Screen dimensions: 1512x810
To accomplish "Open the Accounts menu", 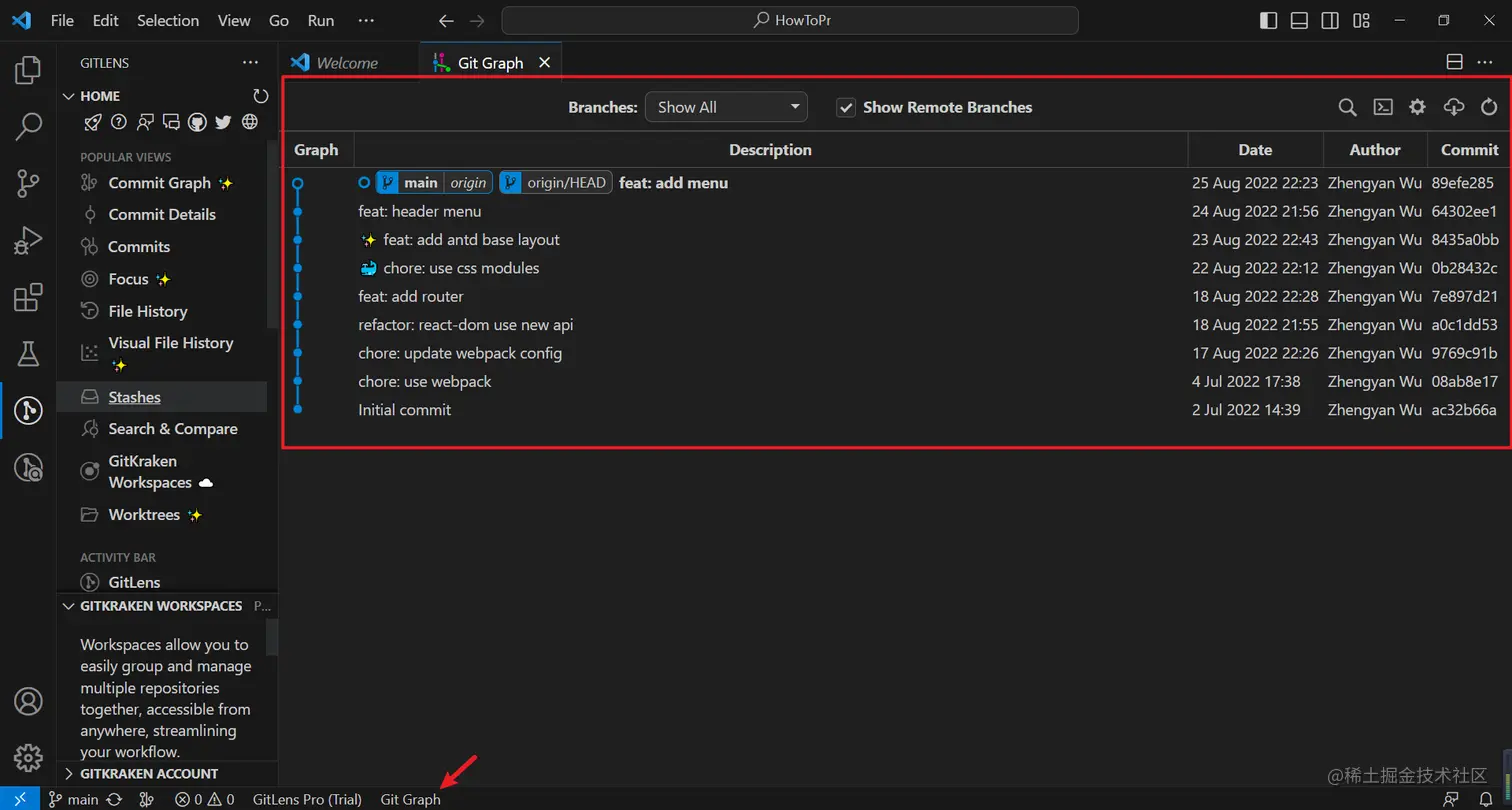I will pos(28,701).
